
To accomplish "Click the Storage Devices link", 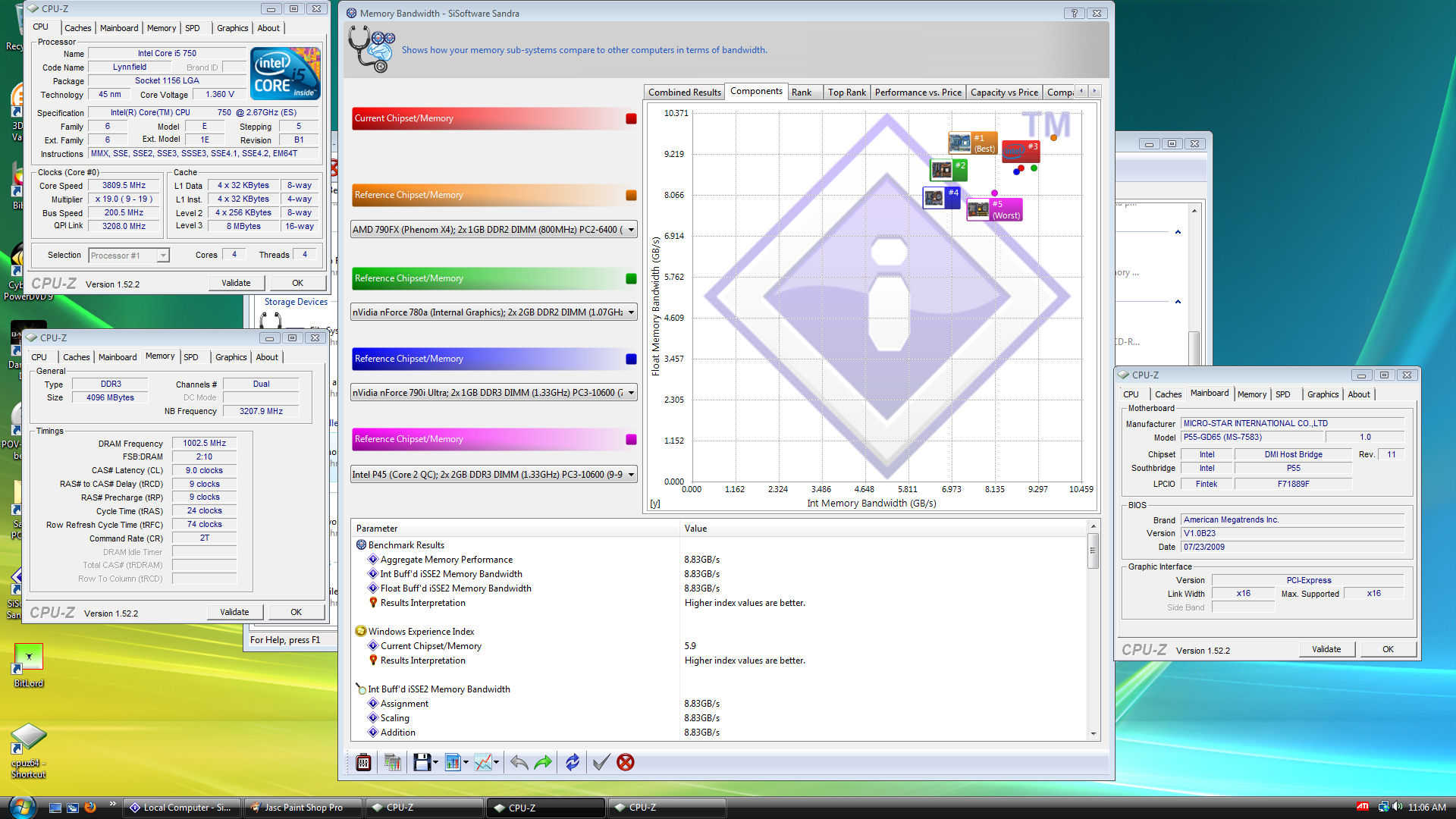I will pyautogui.click(x=296, y=302).
